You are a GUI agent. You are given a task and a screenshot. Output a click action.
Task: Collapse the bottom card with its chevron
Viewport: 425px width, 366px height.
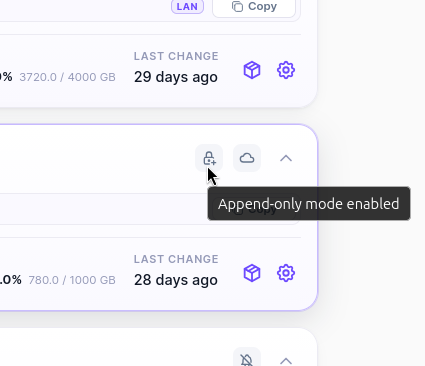(x=286, y=361)
